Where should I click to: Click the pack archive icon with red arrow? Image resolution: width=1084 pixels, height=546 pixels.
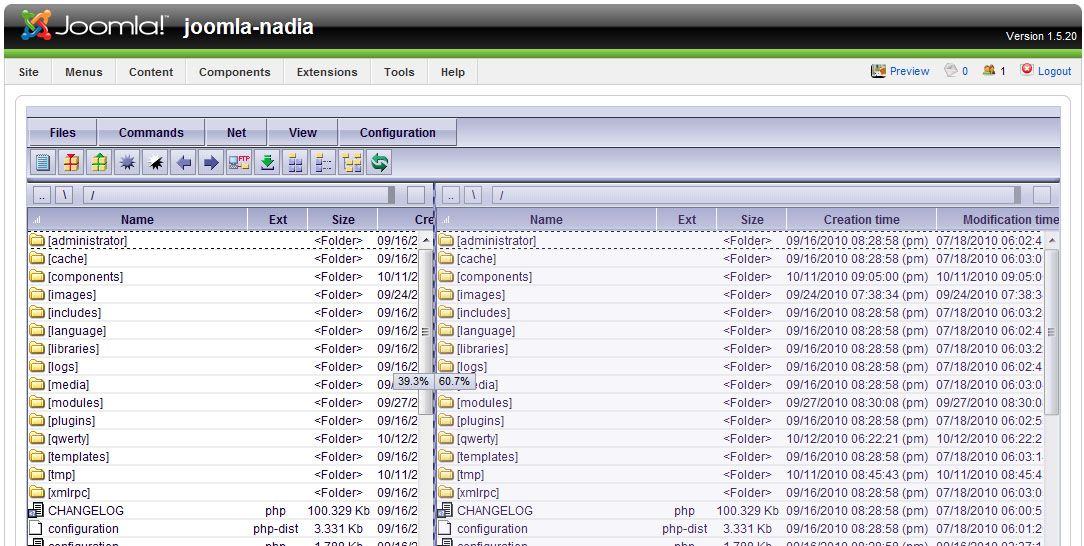[x=71, y=163]
